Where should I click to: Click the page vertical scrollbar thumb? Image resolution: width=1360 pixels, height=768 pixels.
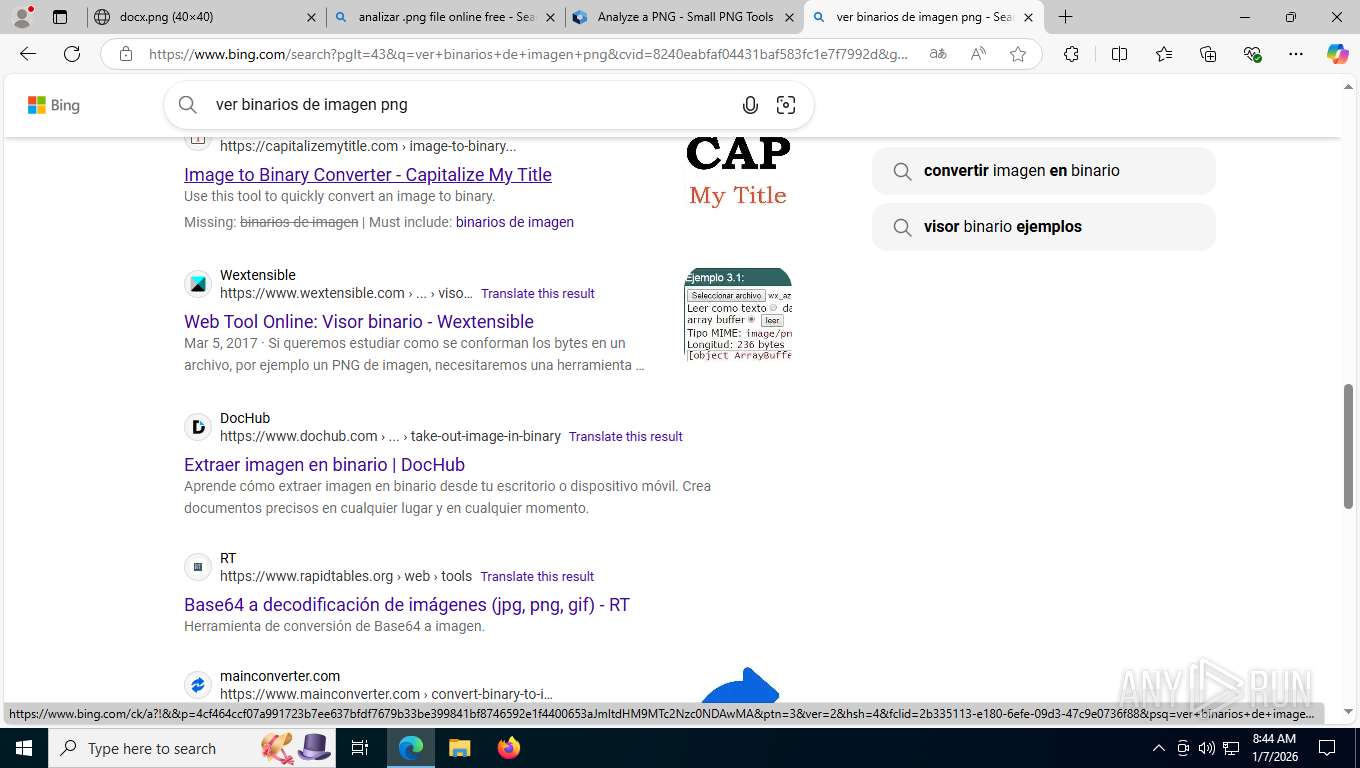coord(1349,446)
